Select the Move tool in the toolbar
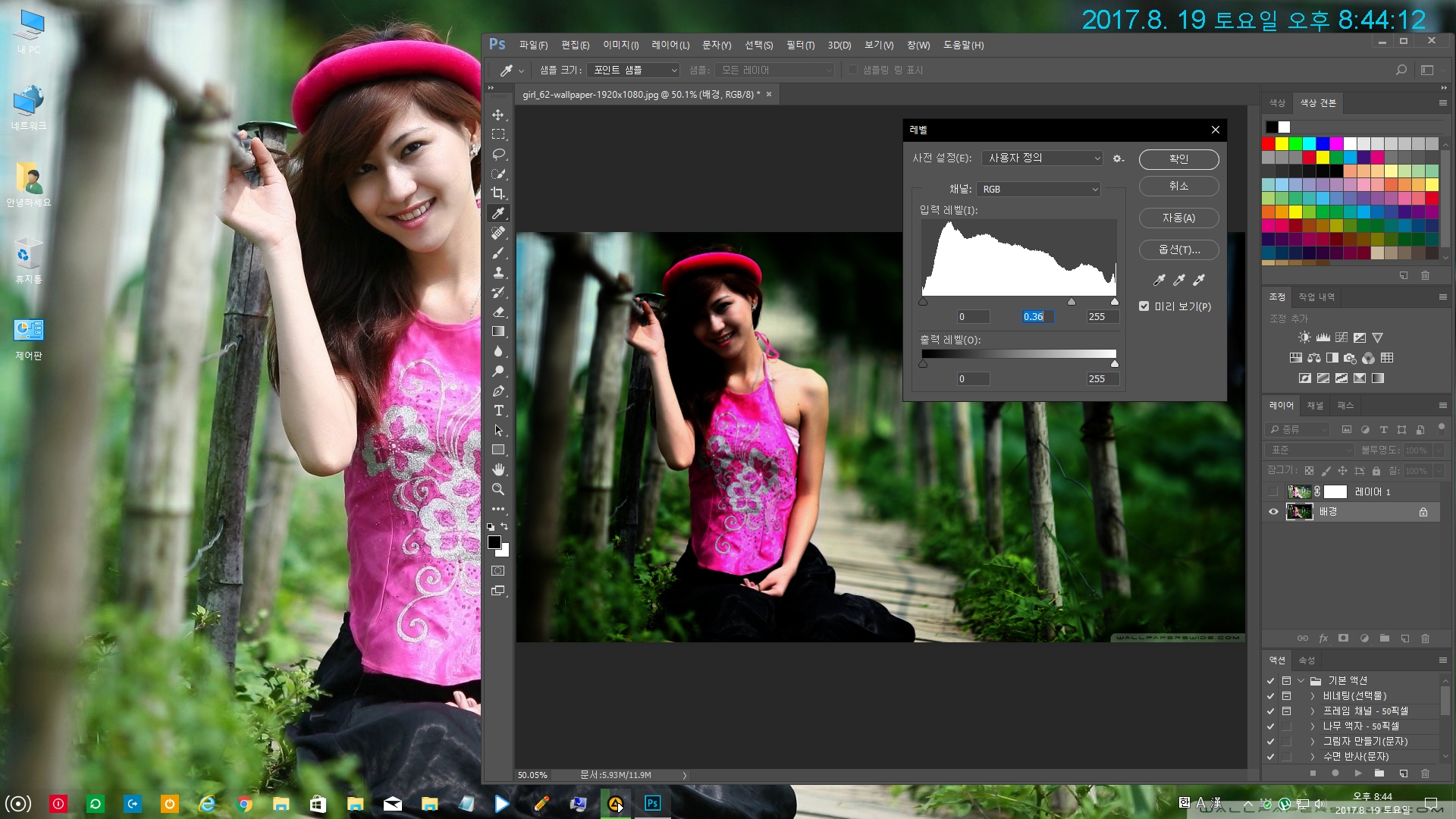The image size is (1456, 819). 498,115
